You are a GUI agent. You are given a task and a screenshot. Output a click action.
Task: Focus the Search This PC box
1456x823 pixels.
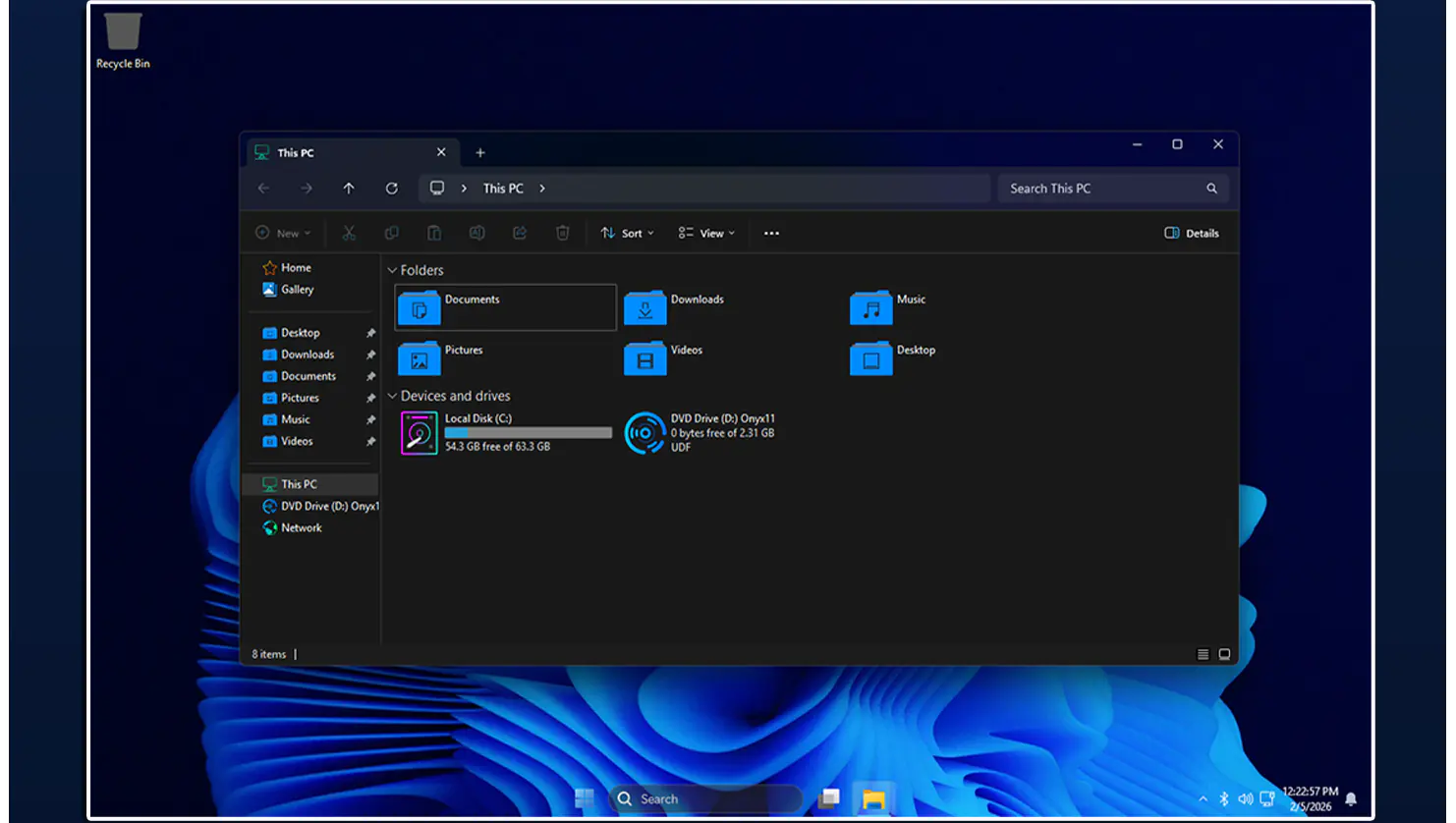coord(1113,189)
